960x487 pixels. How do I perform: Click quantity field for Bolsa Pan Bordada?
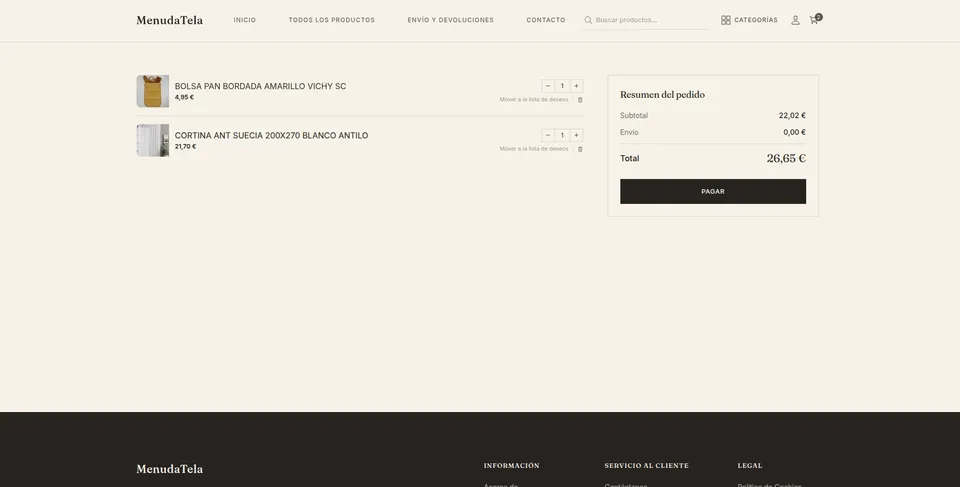coord(562,86)
